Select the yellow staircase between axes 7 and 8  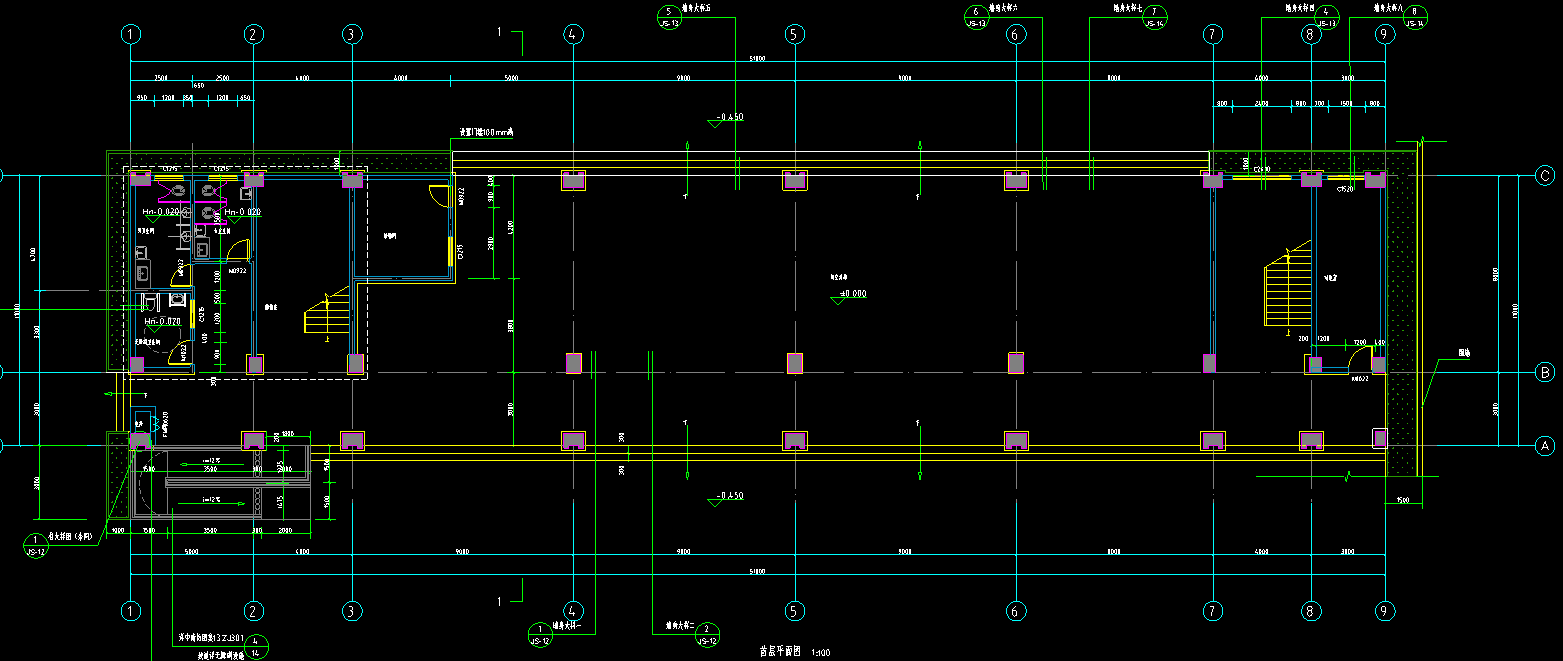(1287, 285)
